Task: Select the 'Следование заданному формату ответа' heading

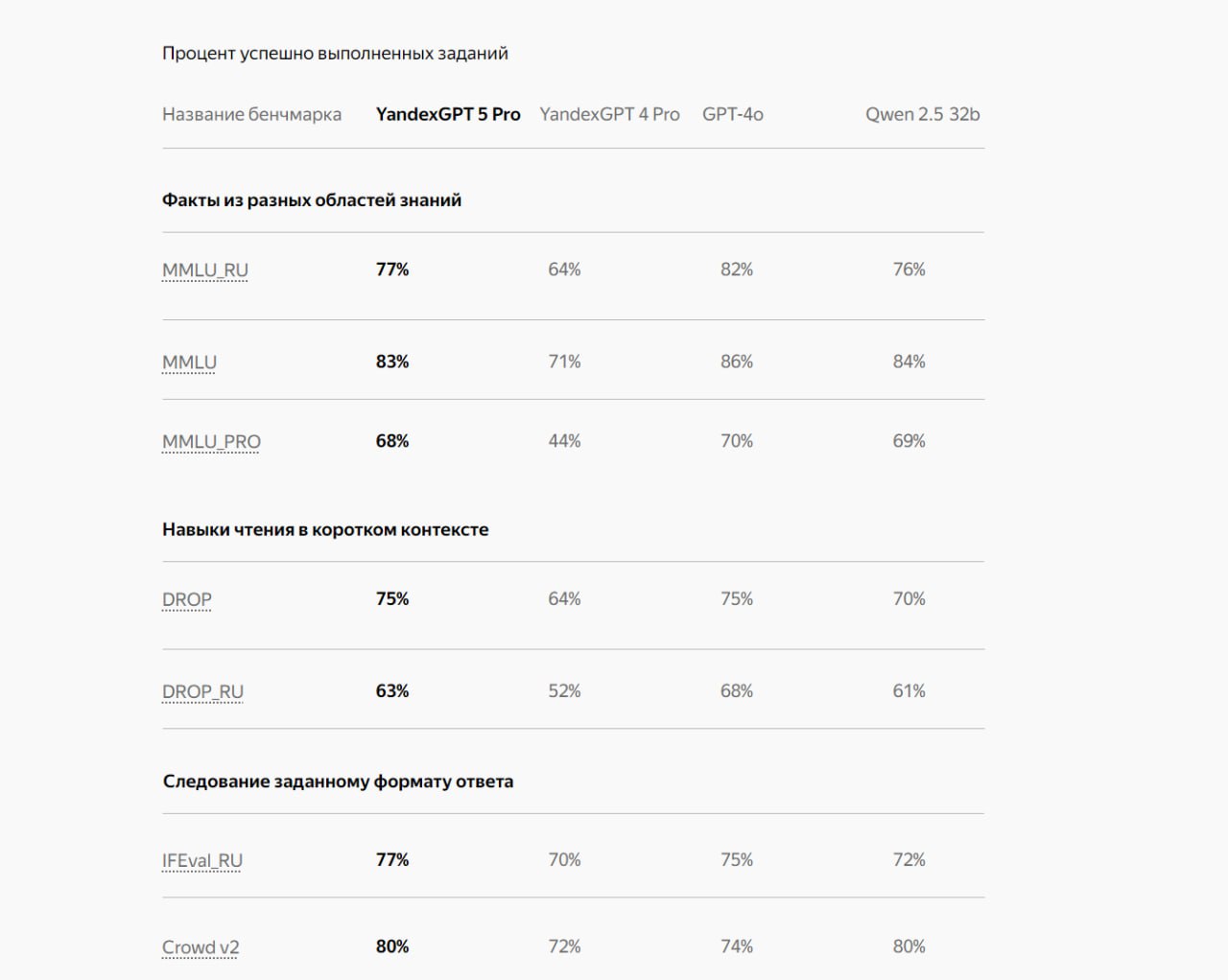Action: 338,782
